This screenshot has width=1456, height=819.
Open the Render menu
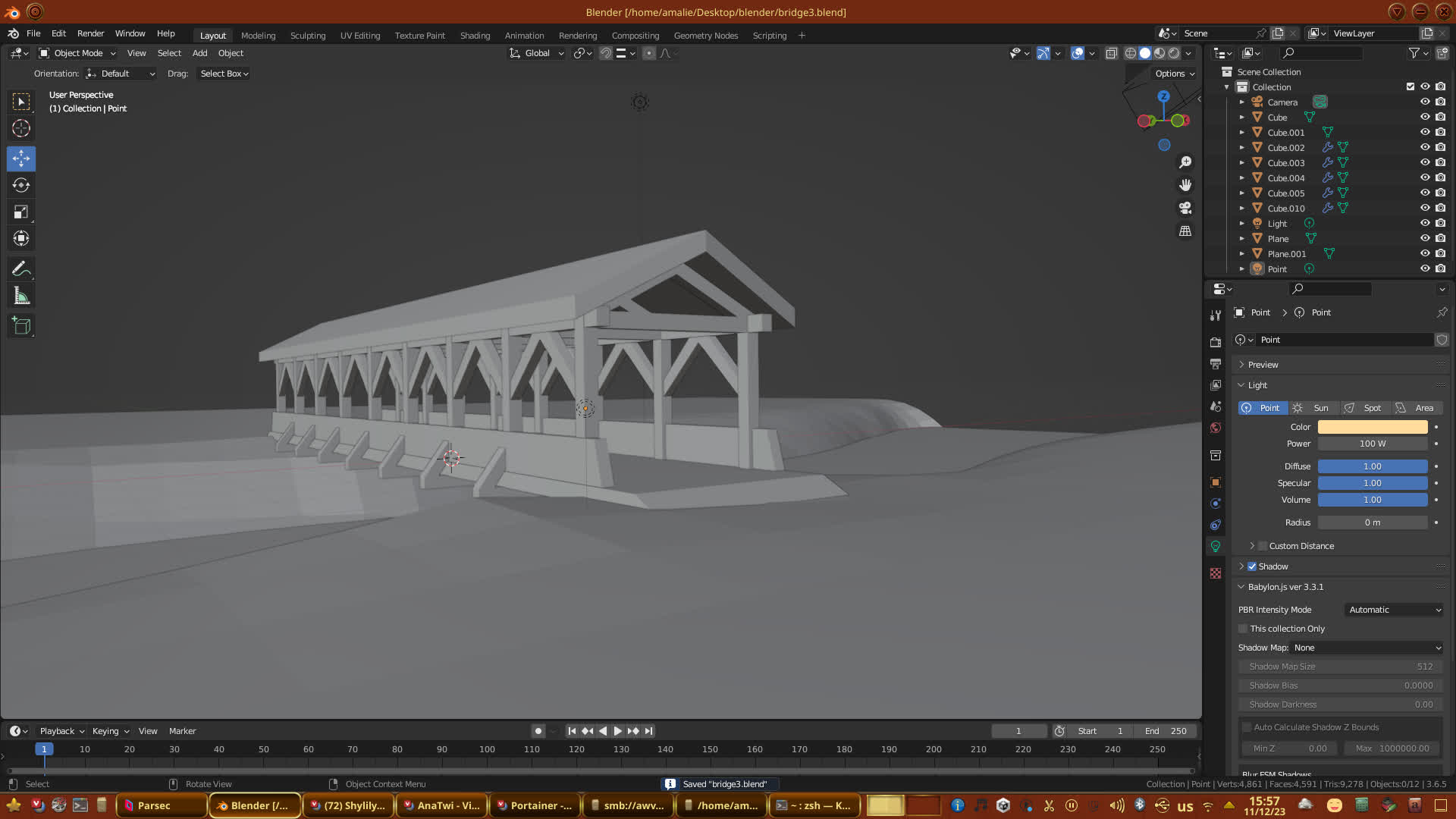tap(90, 33)
